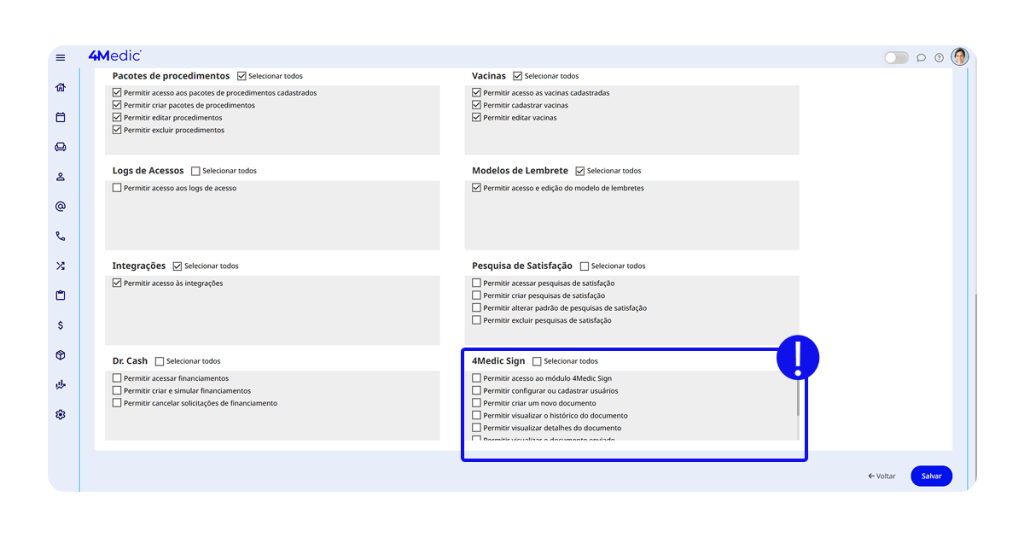Flip the toggle switch in the header
Image resolution: width=1024 pixels, height=538 pixels.
896,58
